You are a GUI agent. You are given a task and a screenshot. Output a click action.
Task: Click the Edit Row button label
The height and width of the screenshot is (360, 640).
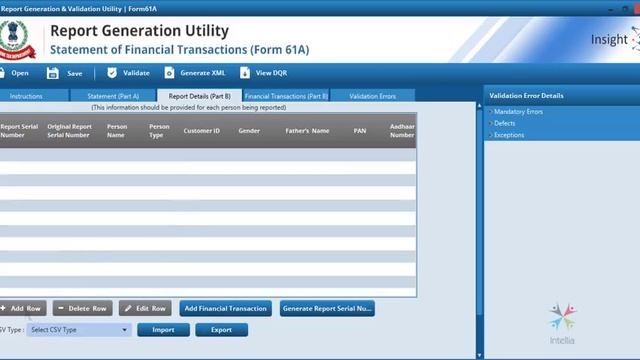coord(151,309)
